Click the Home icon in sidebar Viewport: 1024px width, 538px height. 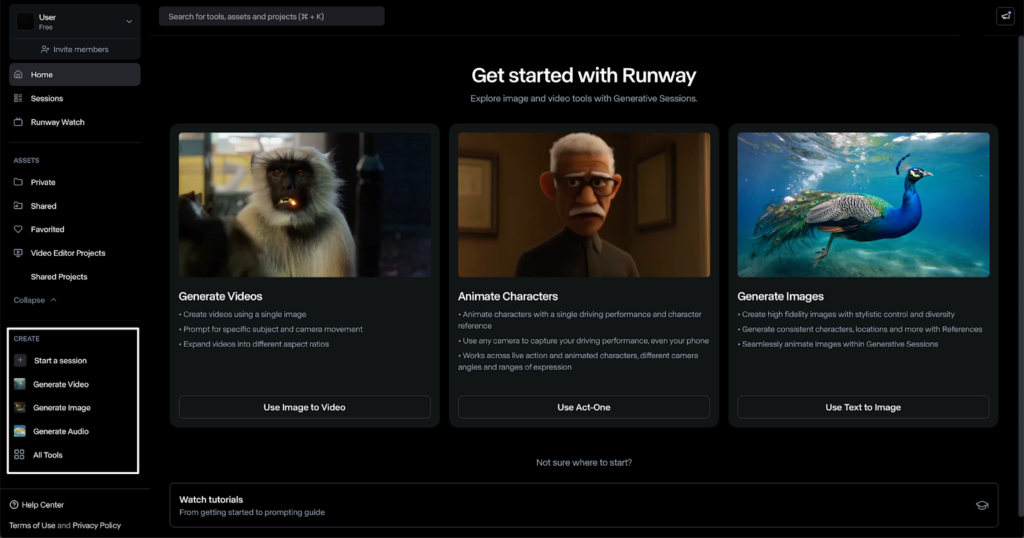pos(18,74)
